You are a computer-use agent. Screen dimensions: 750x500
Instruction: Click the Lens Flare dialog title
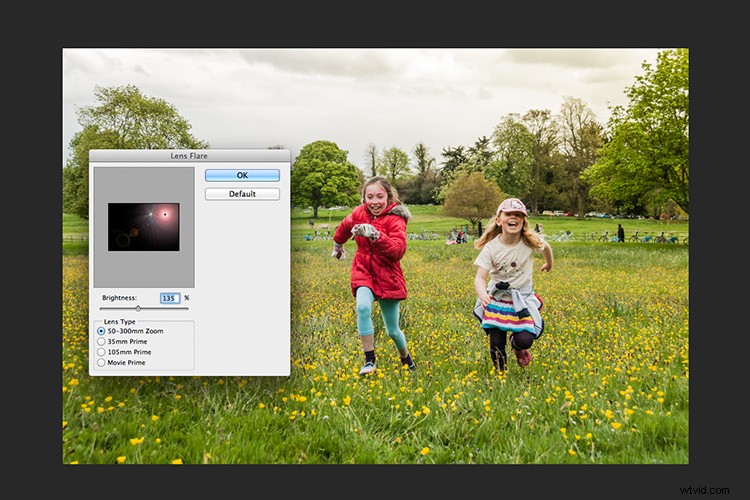[189, 156]
